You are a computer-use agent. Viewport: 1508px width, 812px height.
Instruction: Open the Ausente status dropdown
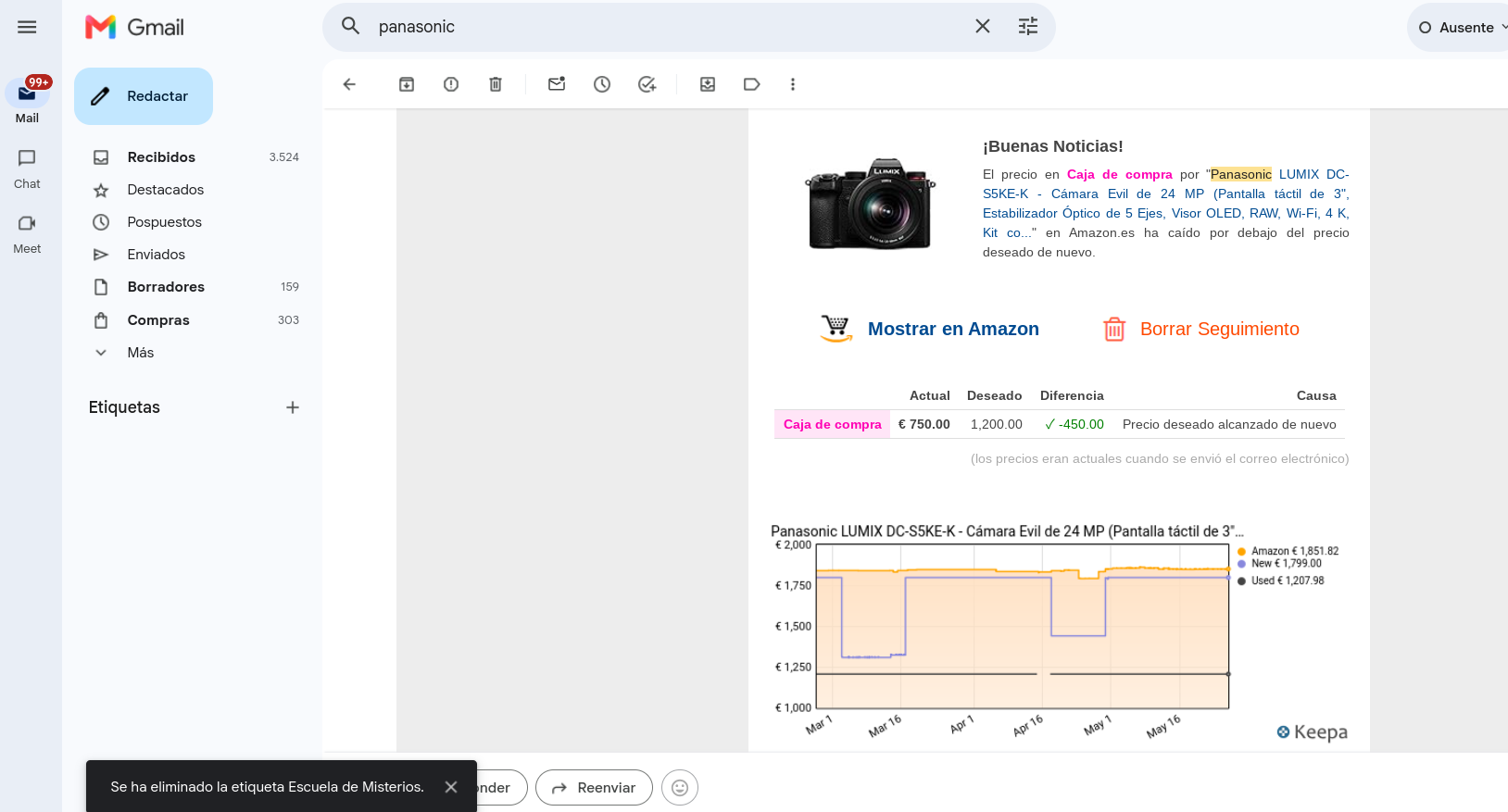coord(1462,28)
